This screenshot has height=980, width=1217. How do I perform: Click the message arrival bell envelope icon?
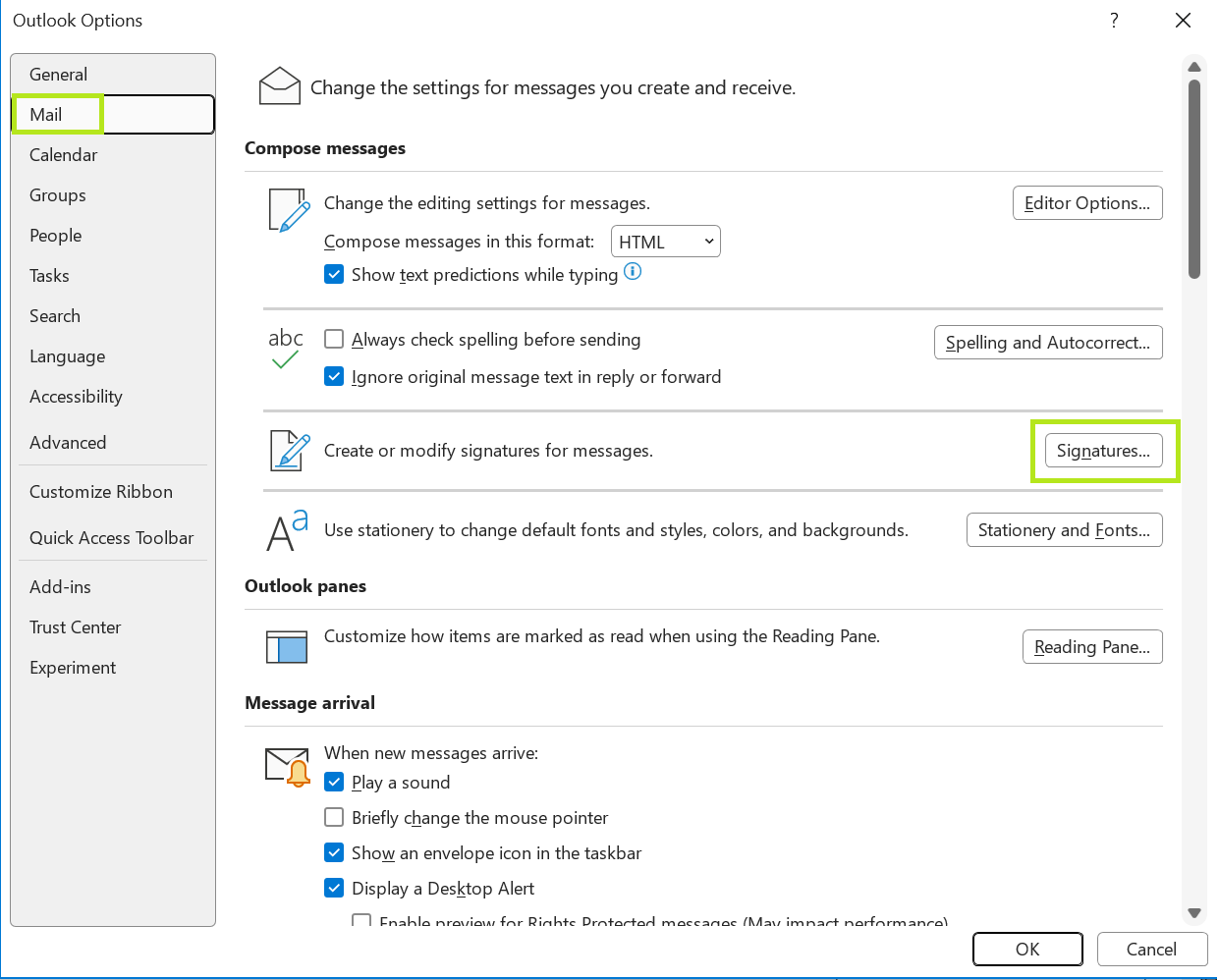click(x=288, y=767)
